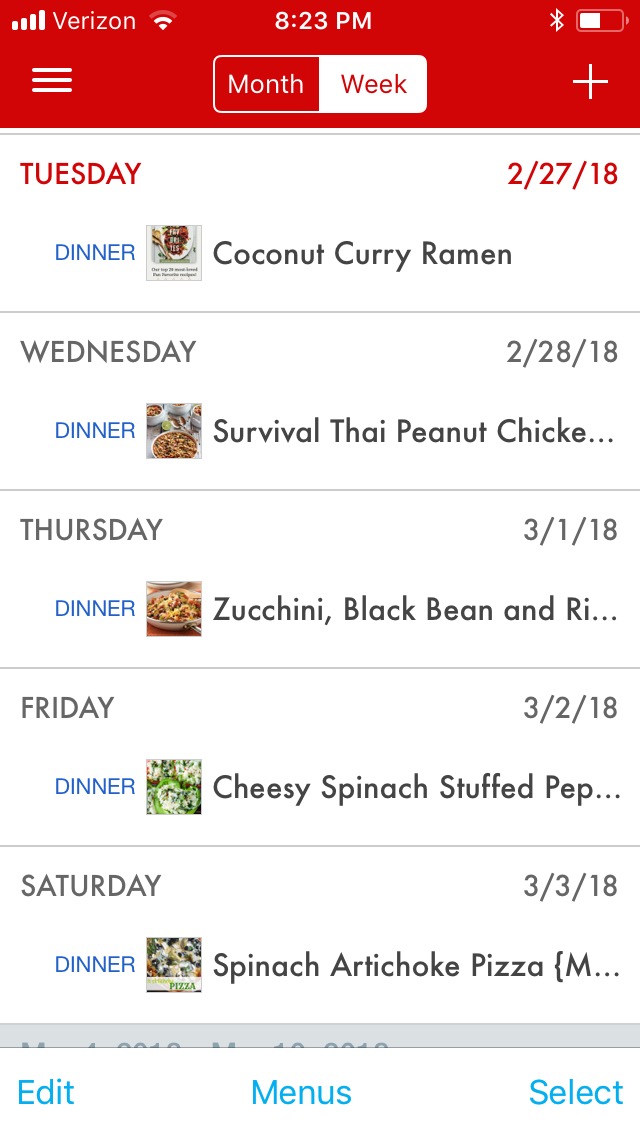Open Coconut Curry Ramen dinner entry
This screenshot has height=1136, width=640.
[362, 254]
